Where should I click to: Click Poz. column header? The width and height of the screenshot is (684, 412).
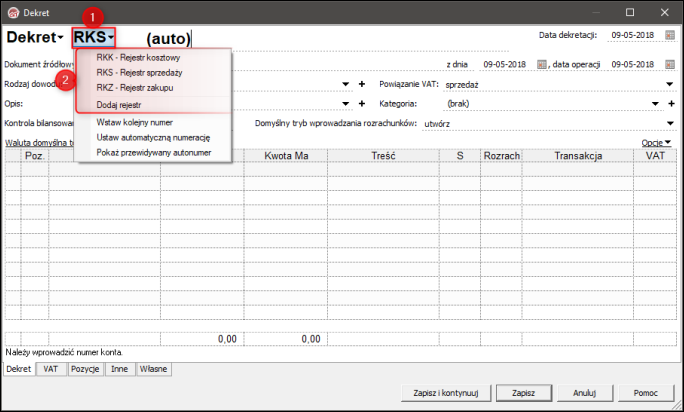tap(35, 156)
